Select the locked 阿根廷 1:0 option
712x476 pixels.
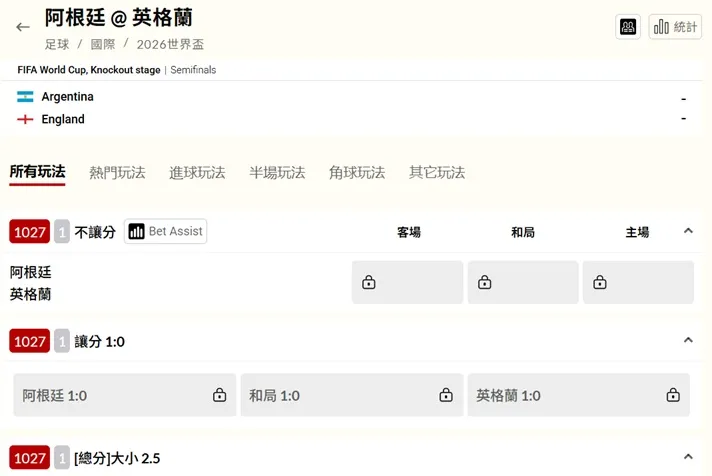125,395
